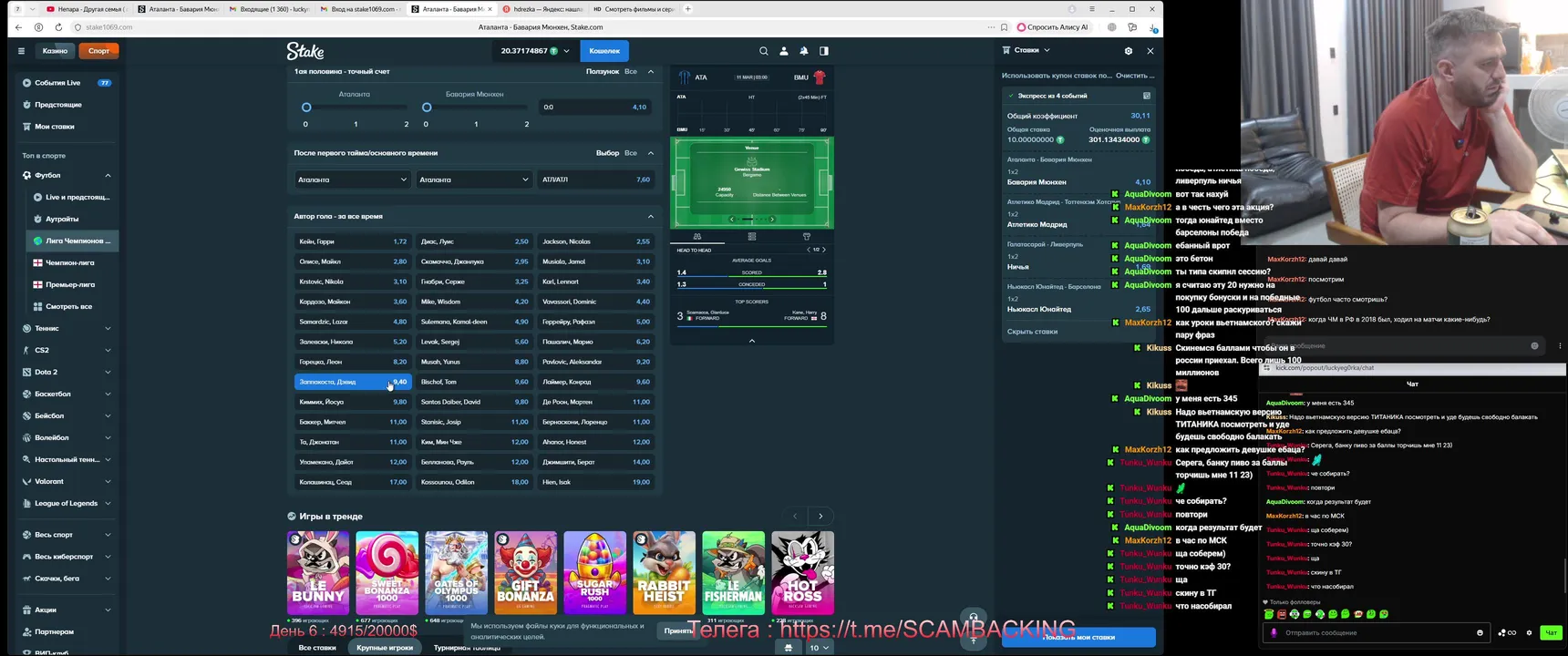Open the user profile icon in header
Image resolution: width=1568 pixels, height=656 pixels.
click(784, 51)
